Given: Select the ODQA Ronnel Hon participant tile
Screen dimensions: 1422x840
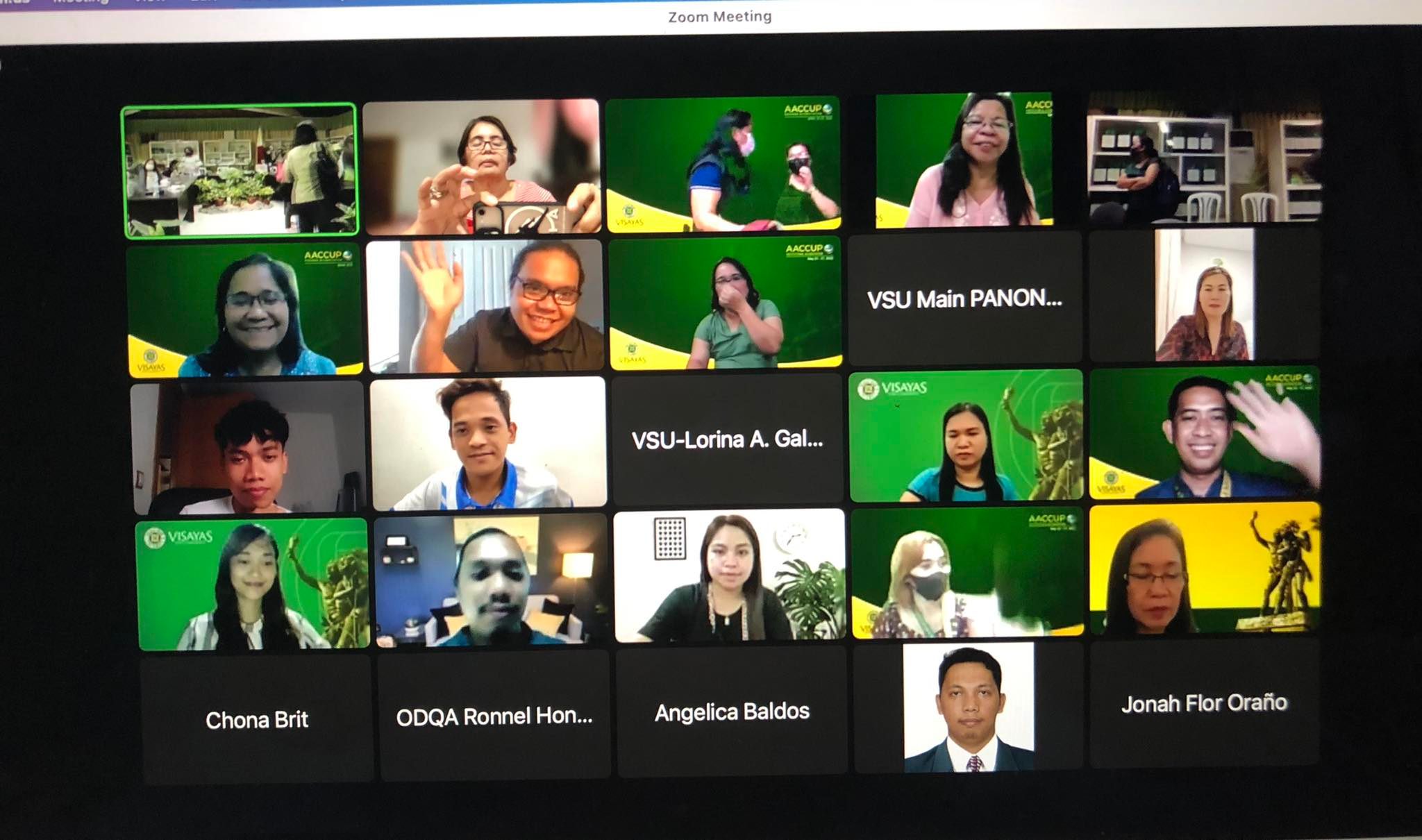Looking at the screenshot, I should (x=494, y=716).
